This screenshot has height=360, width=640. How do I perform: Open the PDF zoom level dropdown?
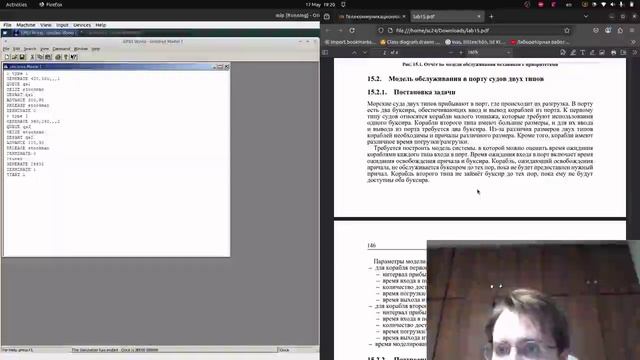(x=489, y=52)
